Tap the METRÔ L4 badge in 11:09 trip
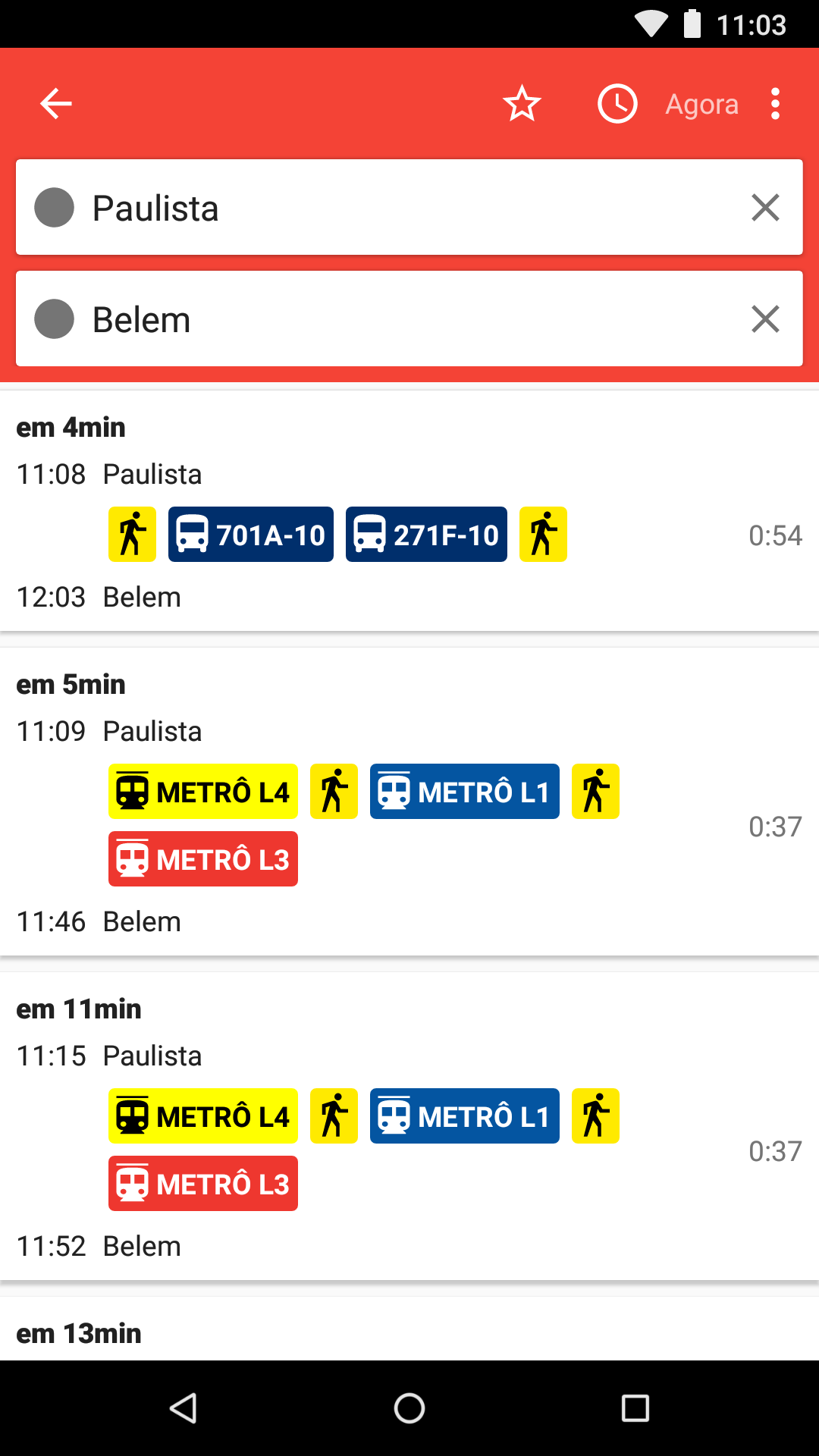 point(203,792)
